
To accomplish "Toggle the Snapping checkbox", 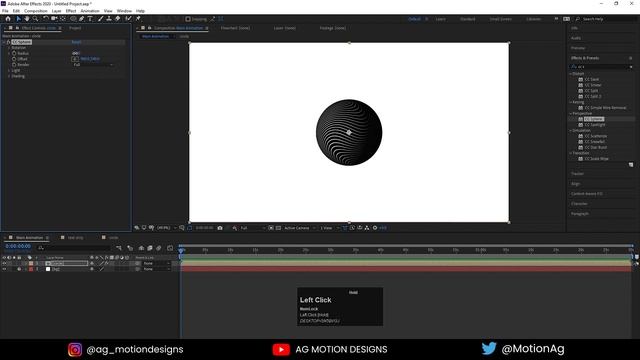I will point(188,19).
